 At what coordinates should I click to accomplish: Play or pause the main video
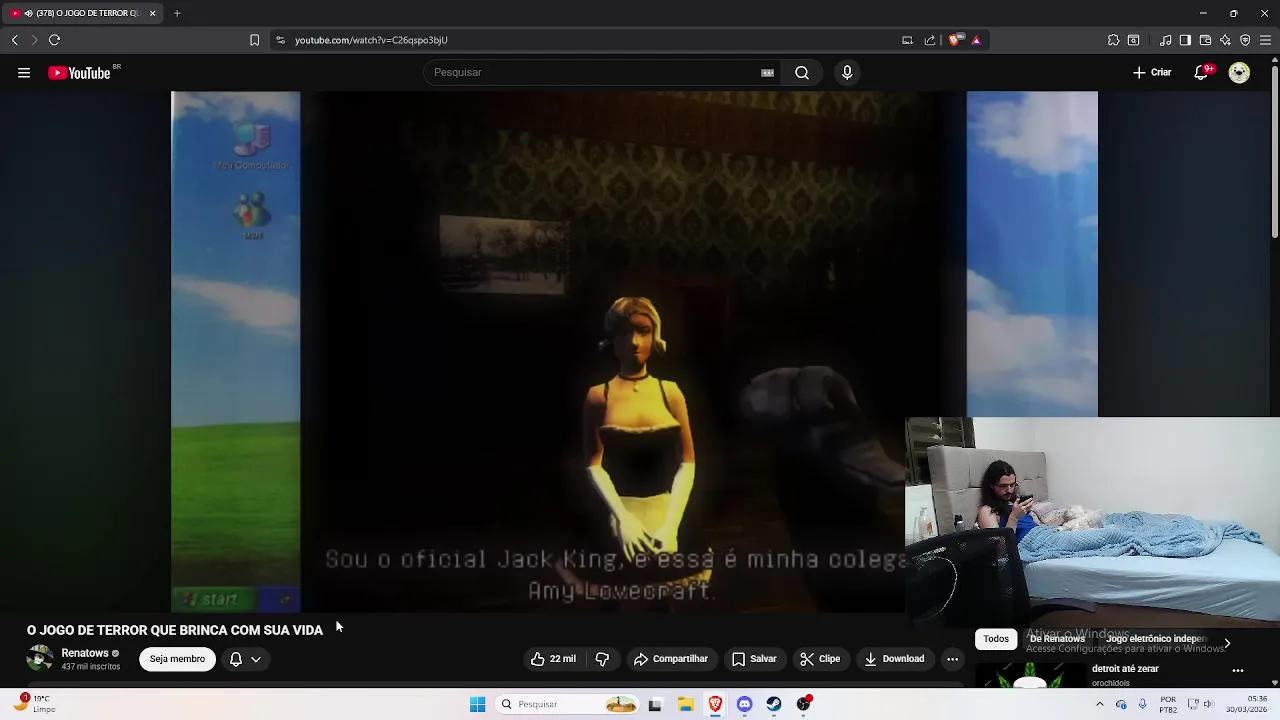pos(634,352)
